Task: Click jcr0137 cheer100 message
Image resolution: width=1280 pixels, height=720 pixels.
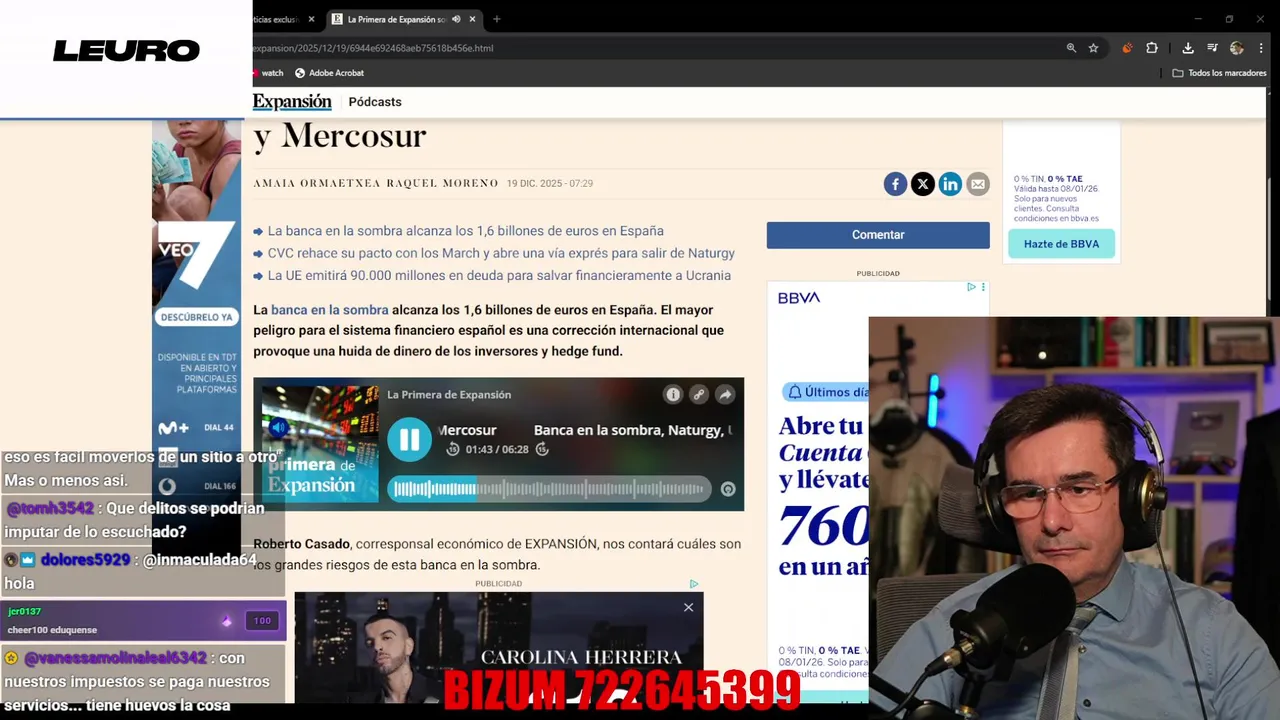Action: pyautogui.click(x=143, y=620)
